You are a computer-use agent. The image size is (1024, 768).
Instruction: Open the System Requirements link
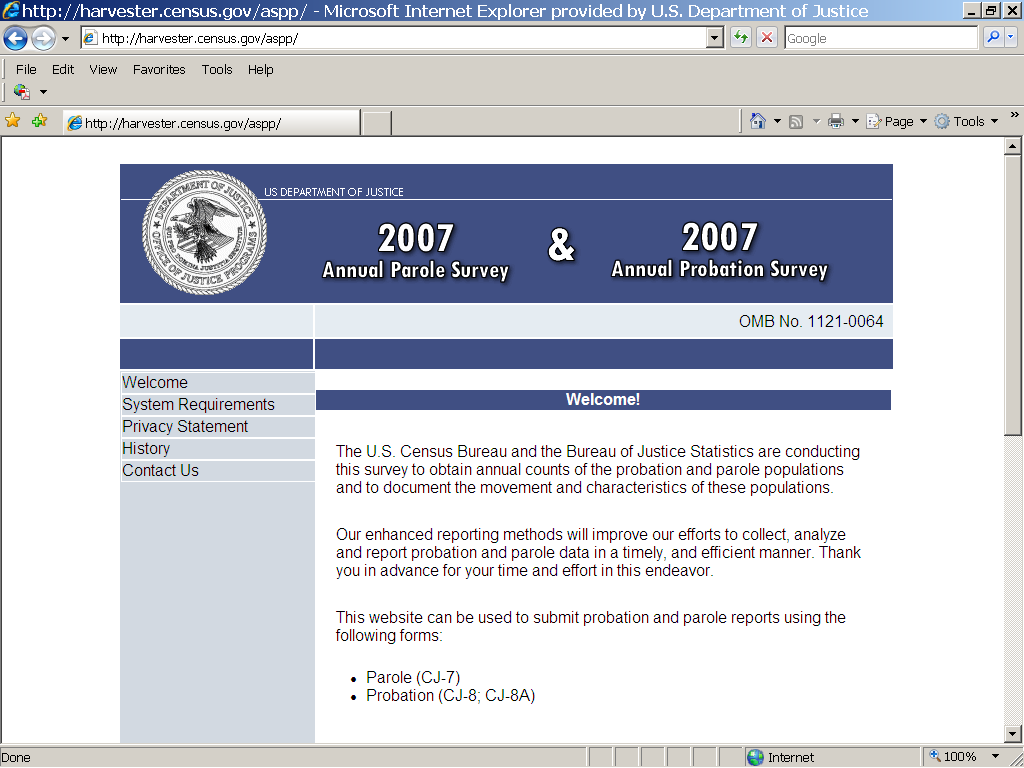click(x=198, y=404)
